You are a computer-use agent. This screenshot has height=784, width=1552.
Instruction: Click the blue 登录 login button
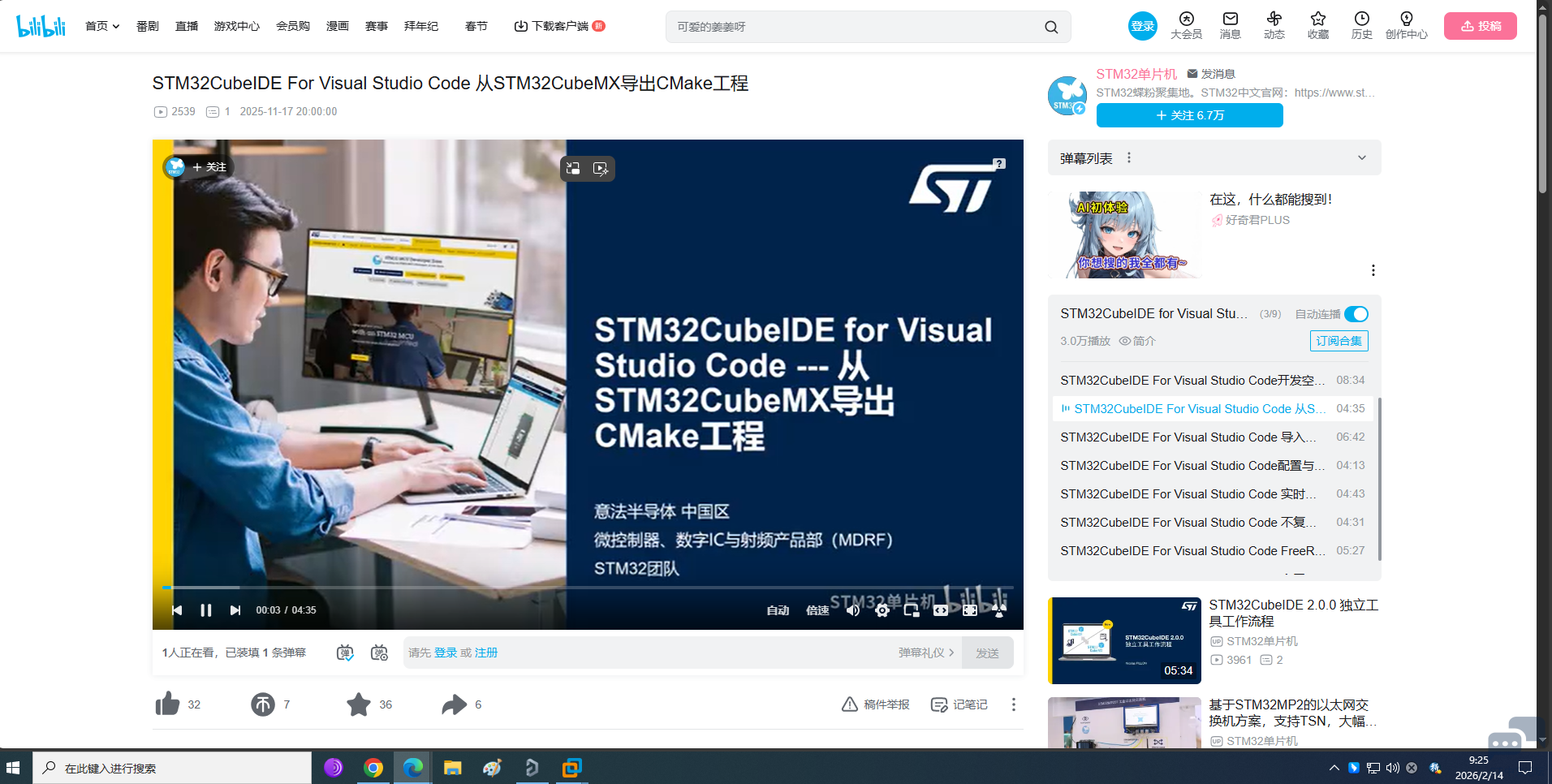point(1143,26)
